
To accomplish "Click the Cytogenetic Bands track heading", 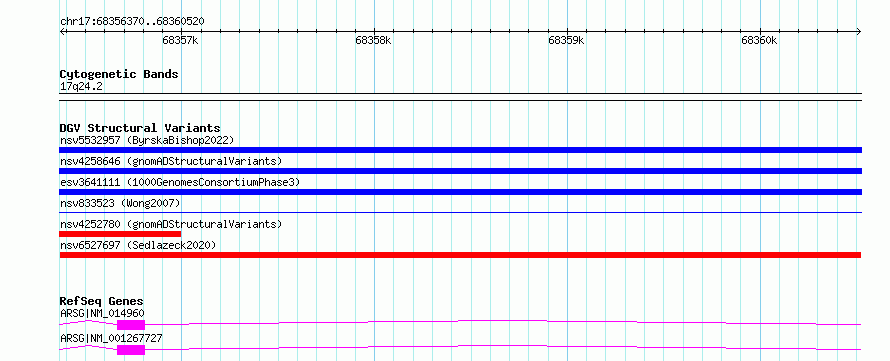I will pyautogui.click(x=119, y=74).
